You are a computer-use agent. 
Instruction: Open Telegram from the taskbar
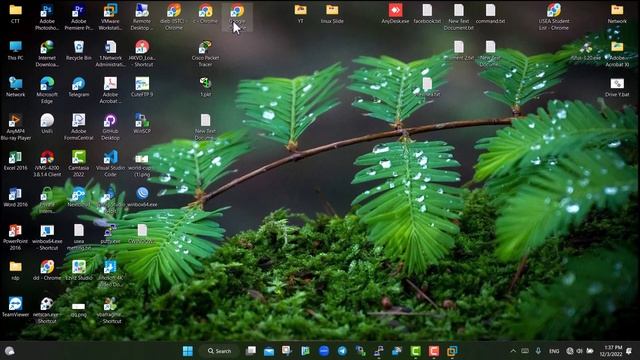(x=342, y=351)
